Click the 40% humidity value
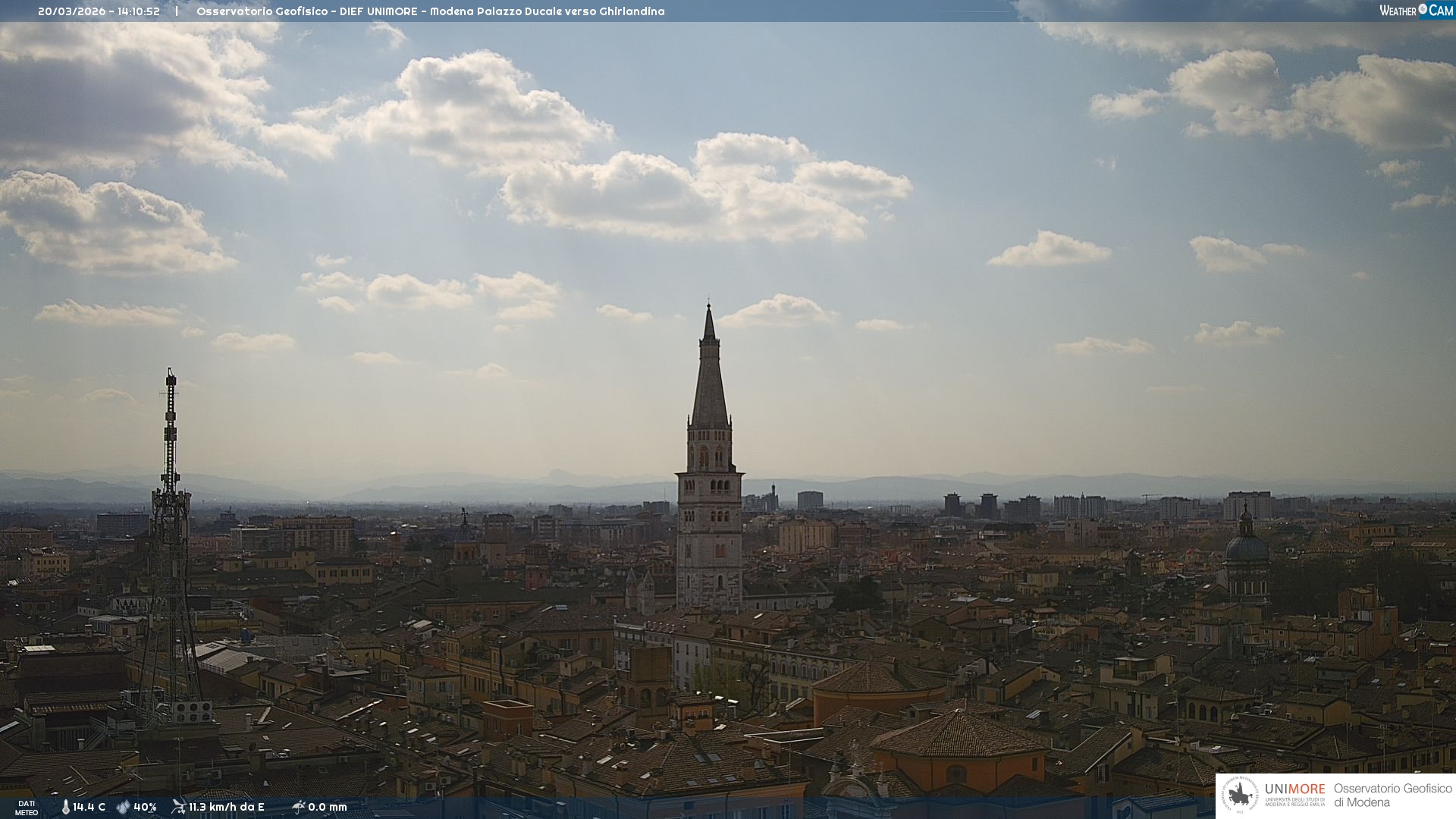Screen dimensions: 1456x819 [x=145, y=808]
